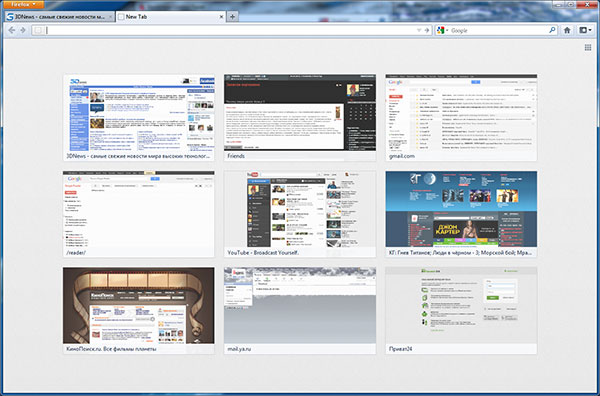The height and width of the screenshot is (396, 600).
Task: Click the 'mail.ya.ru' tile label
Action: coord(239,349)
